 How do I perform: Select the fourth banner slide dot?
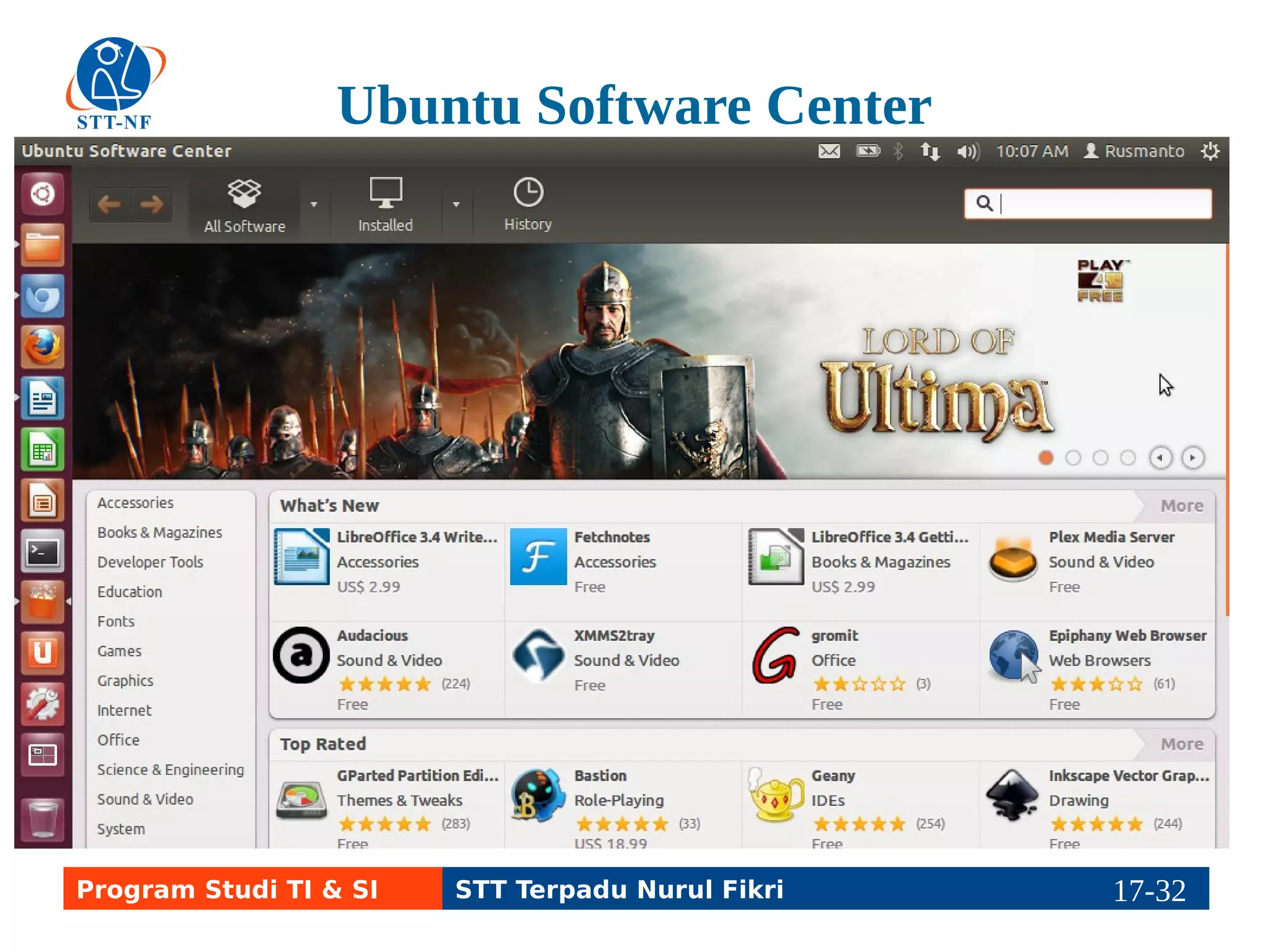(1128, 458)
